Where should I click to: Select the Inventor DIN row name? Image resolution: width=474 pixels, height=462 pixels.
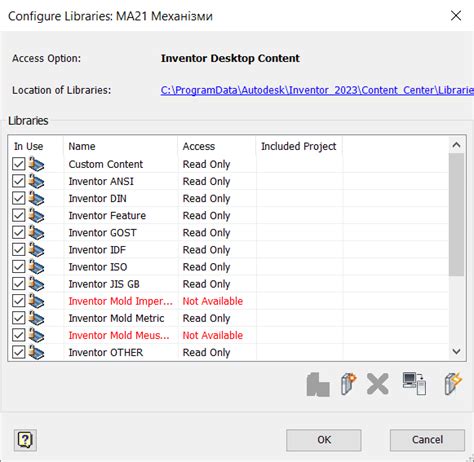coord(97,199)
